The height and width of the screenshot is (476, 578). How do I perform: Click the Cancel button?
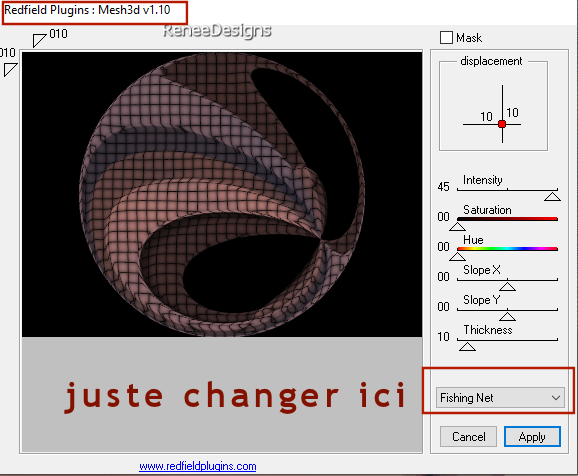[x=468, y=437]
